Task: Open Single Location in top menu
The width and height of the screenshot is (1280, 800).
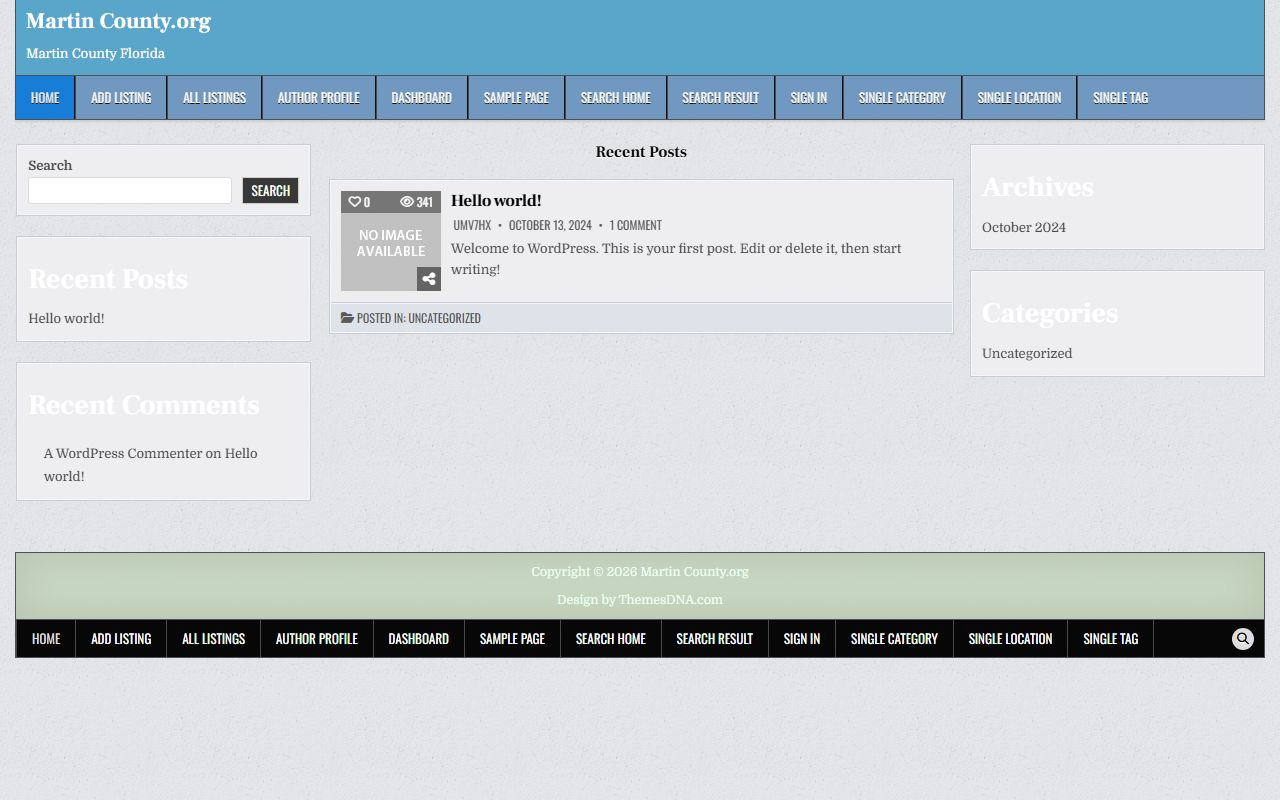Action: pyautogui.click(x=1019, y=98)
